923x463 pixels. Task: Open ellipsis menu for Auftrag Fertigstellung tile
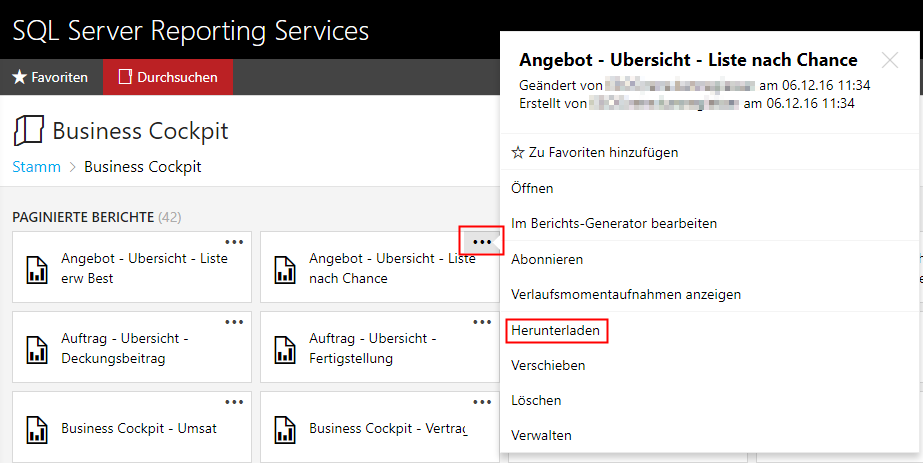482,322
